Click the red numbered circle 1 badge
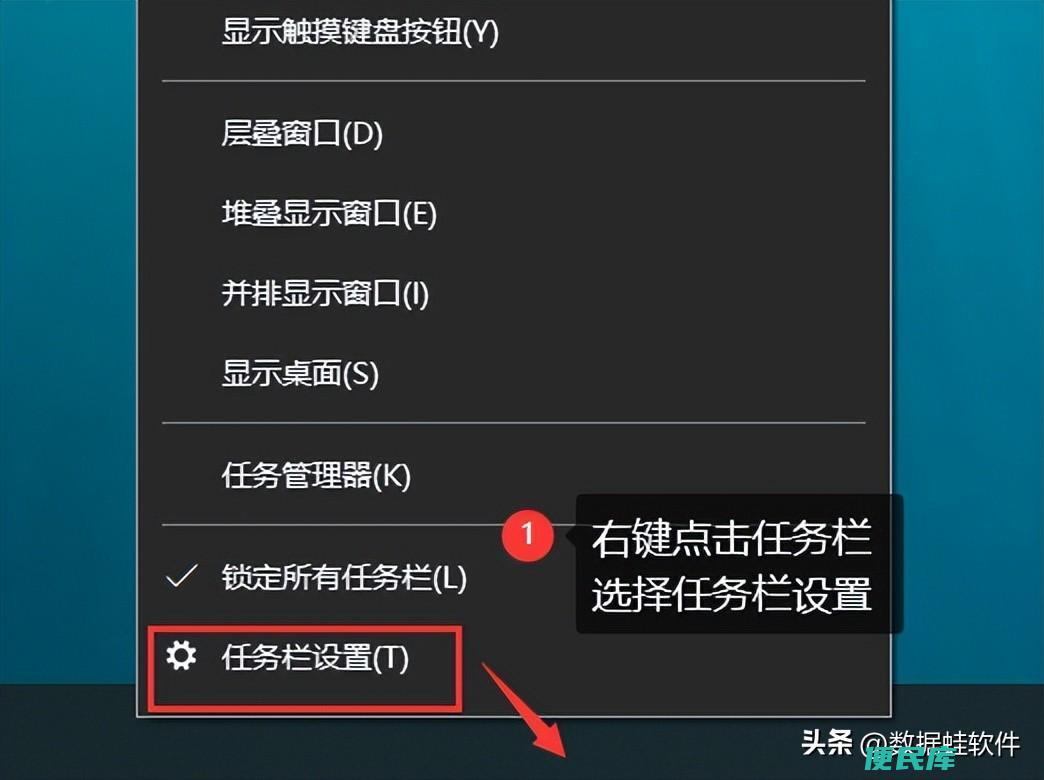This screenshot has width=1044, height=780. 527,534
